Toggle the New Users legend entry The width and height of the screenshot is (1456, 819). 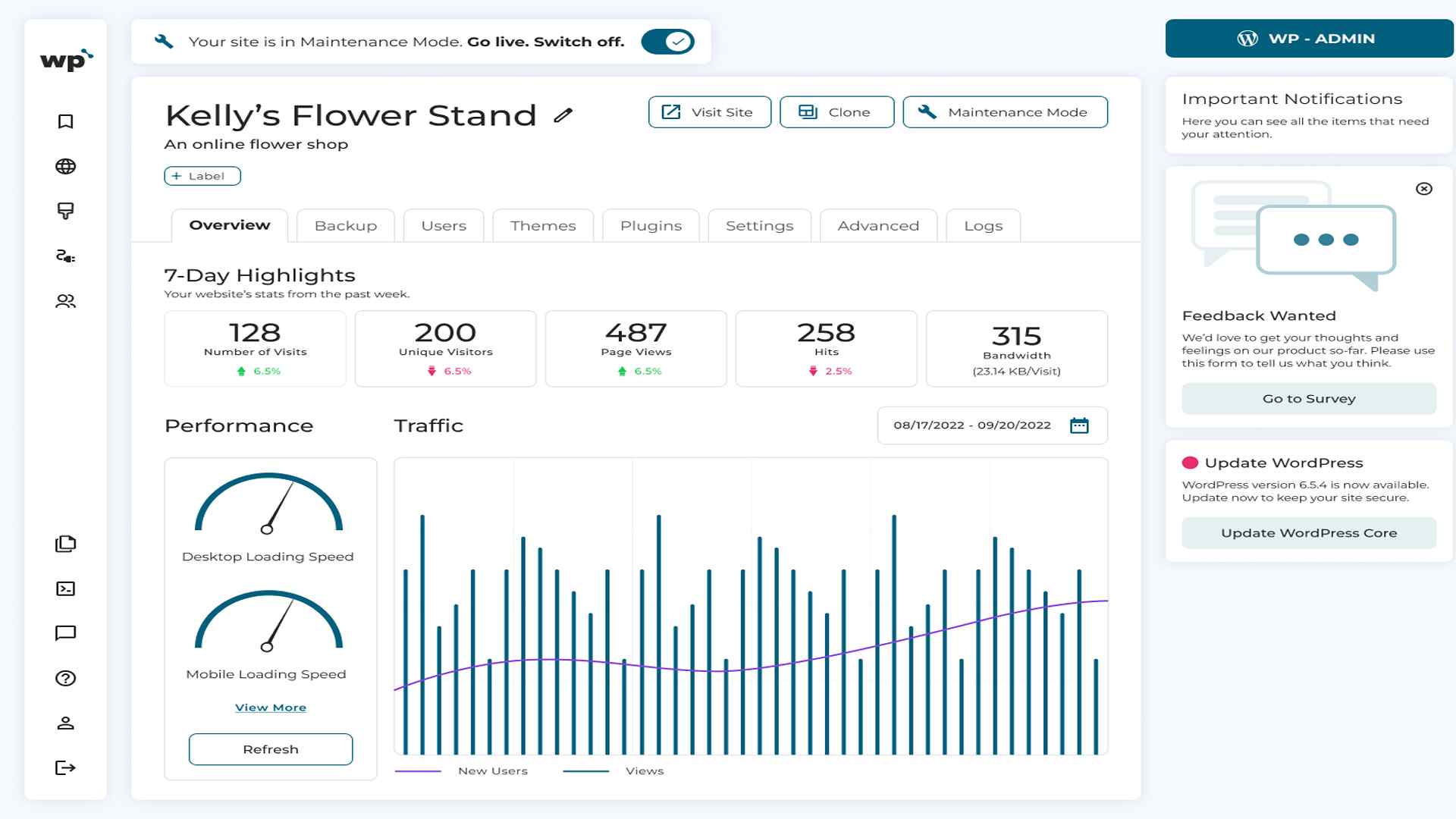coord(462,771)
